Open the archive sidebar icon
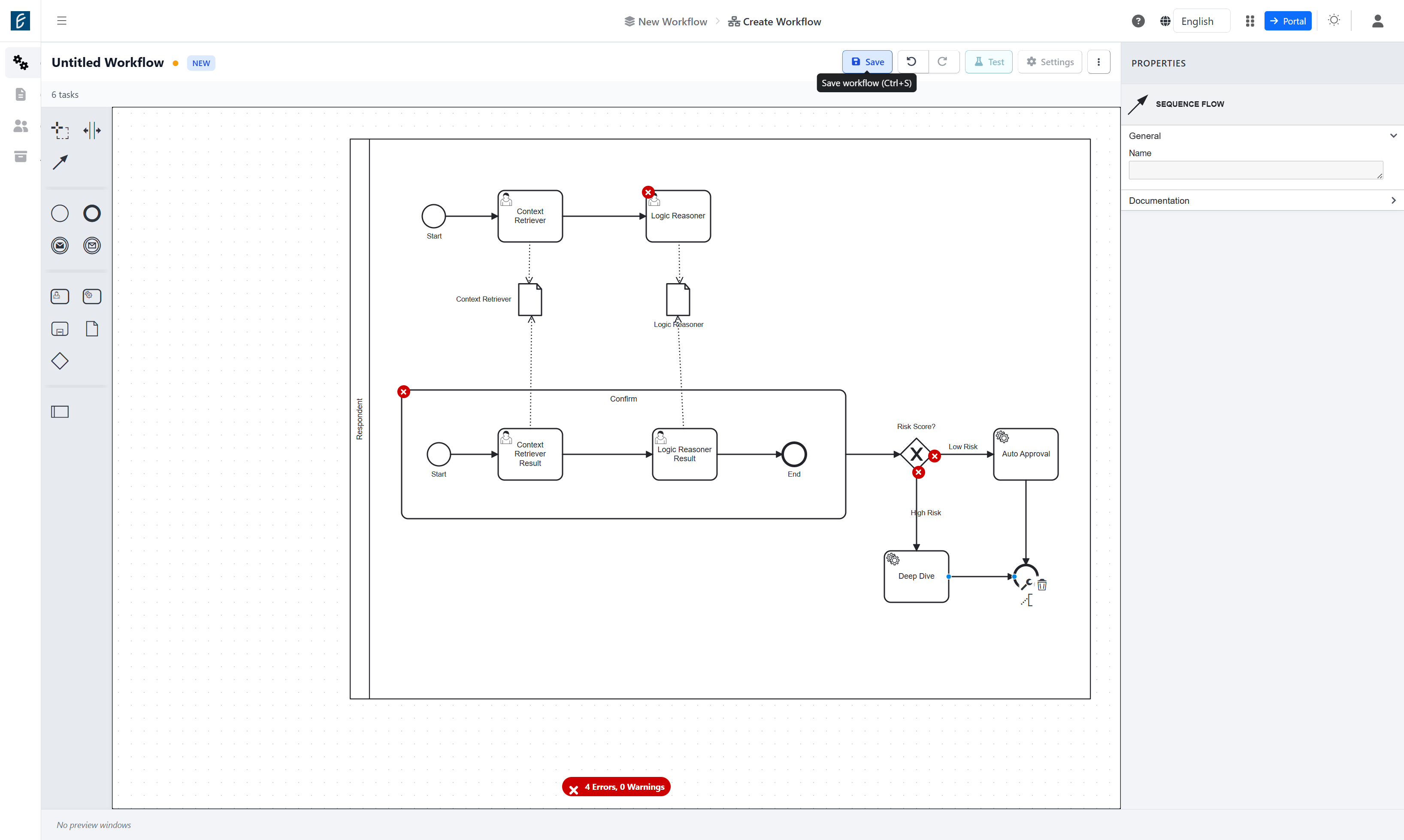This screenshot has width=1404, height=840. click(x=20, y=156)
